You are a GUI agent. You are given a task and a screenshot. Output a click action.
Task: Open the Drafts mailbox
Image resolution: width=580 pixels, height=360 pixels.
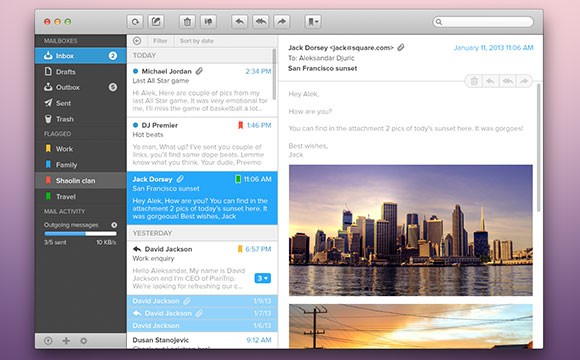pos(80,71)
